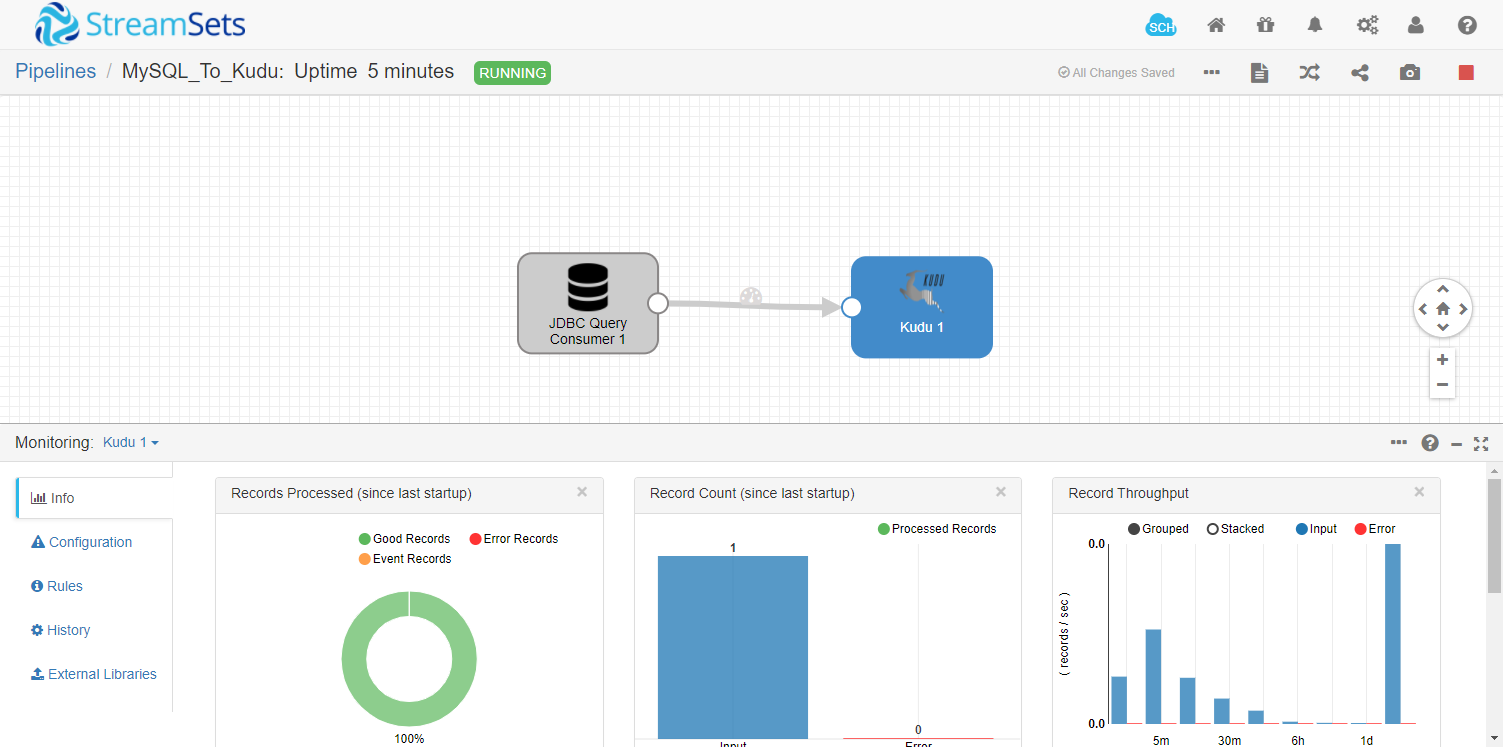
Task: Toggle Event Records legend item
Action: [x=405, y=559]
